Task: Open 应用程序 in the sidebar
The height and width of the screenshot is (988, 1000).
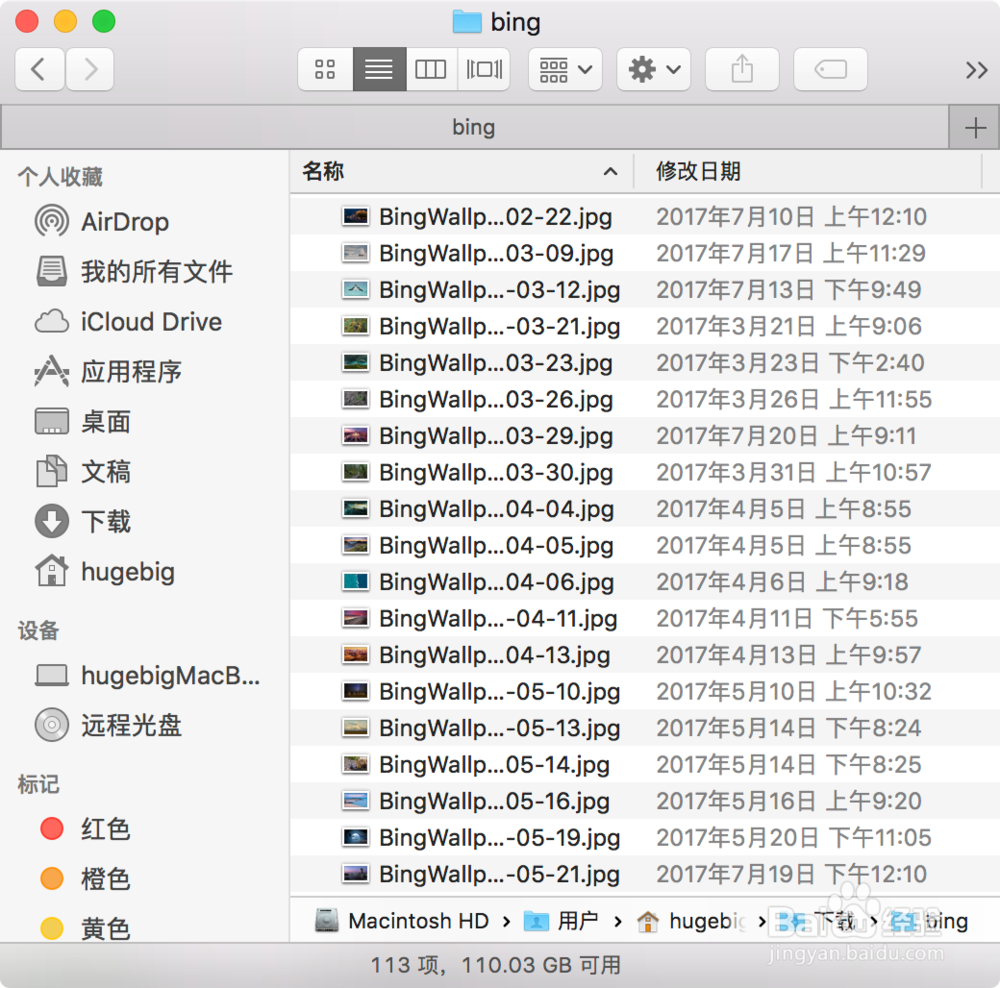Action: click(x=108, y=371)
